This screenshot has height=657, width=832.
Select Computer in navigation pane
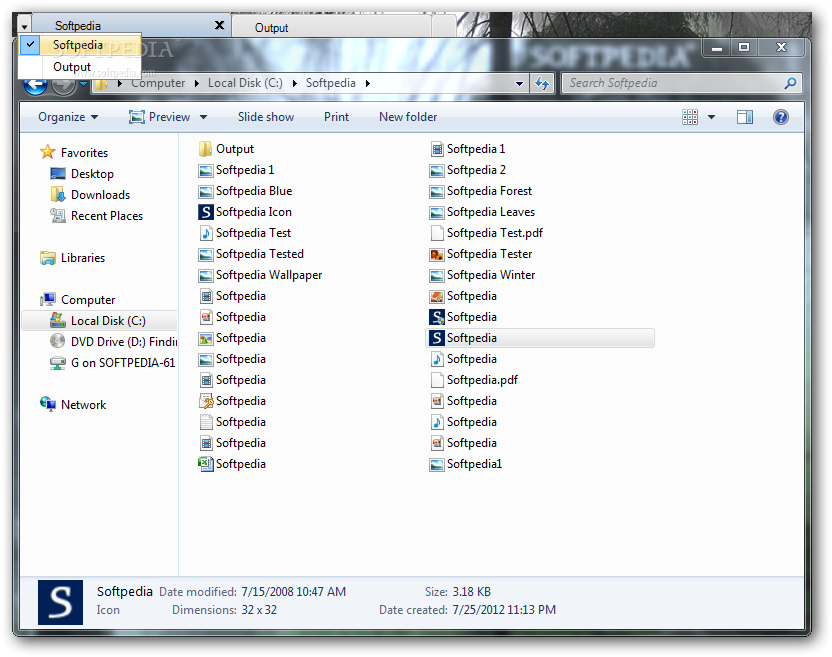pos(77,300)
